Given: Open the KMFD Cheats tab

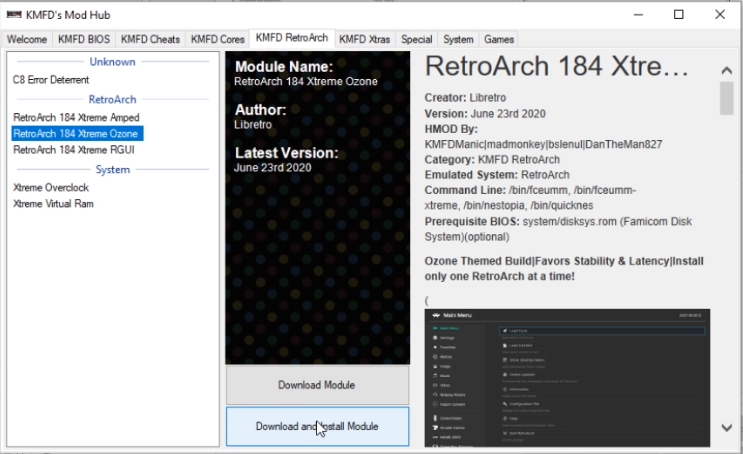Looking at the screenshot, I should (150, 39).
